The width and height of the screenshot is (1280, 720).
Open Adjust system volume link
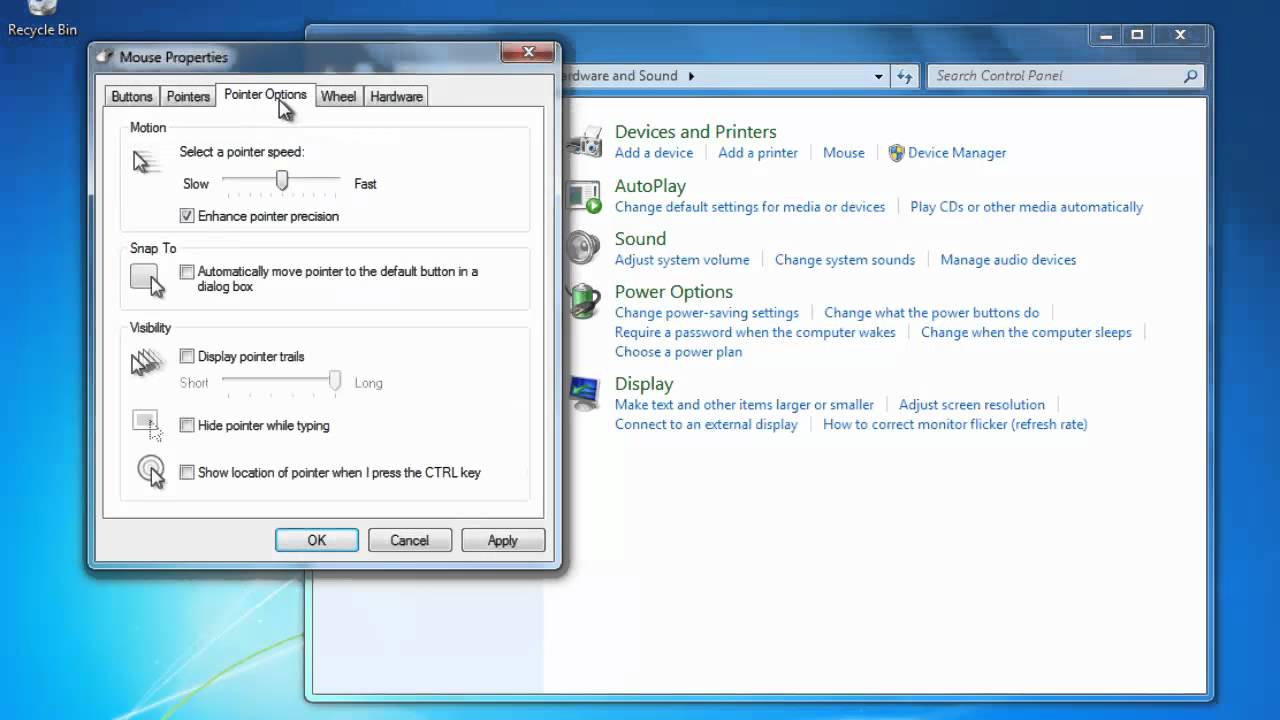682,260
